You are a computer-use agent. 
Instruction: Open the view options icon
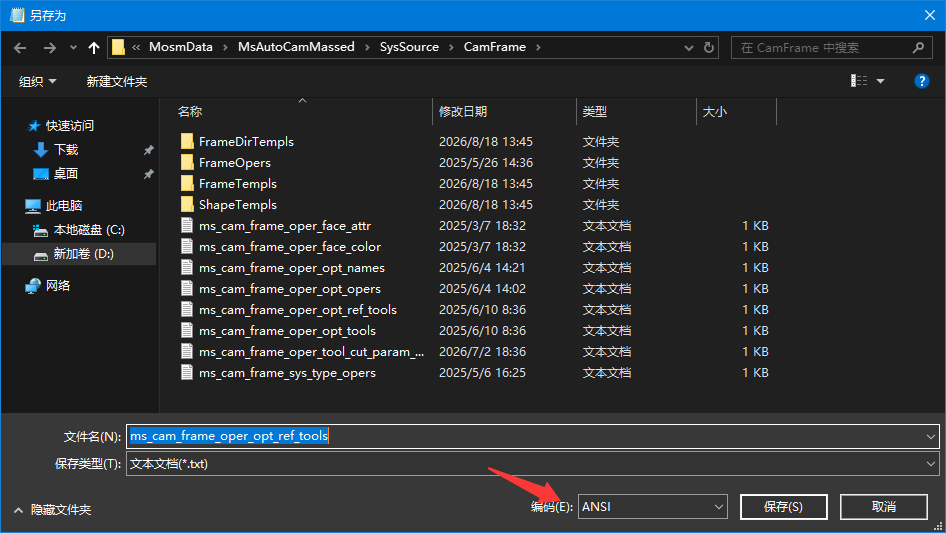coord(859,81)
